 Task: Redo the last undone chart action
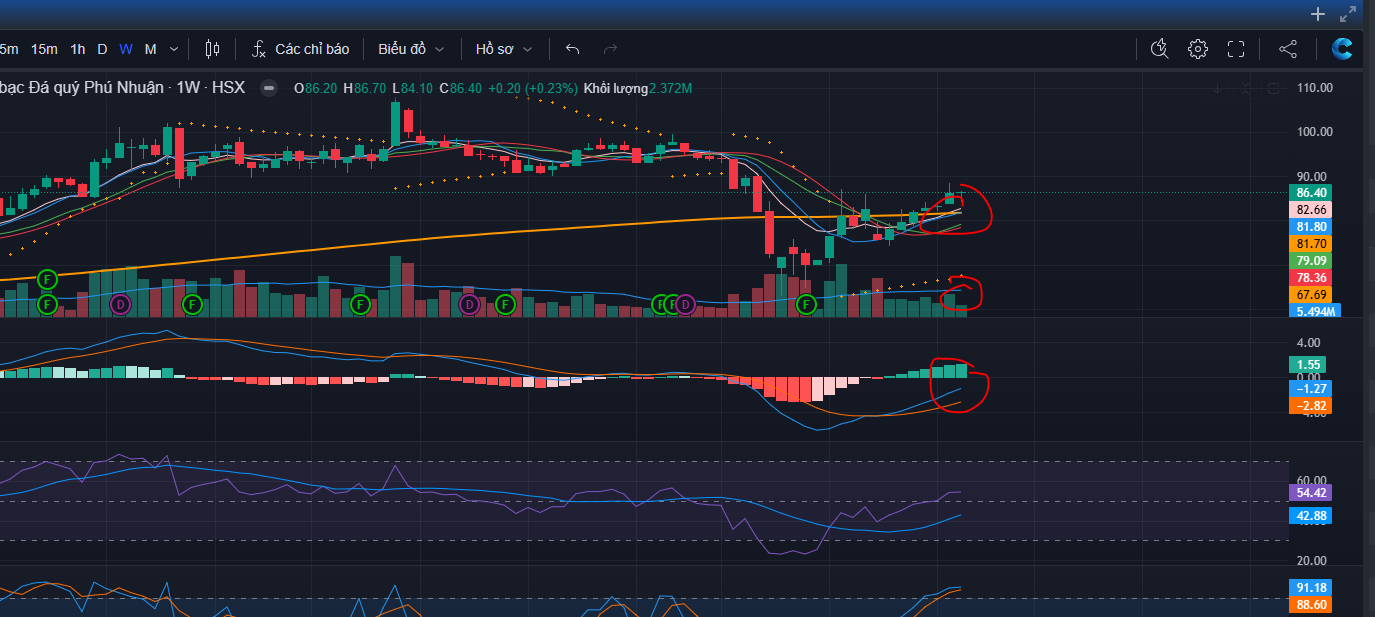pos(610,49)
